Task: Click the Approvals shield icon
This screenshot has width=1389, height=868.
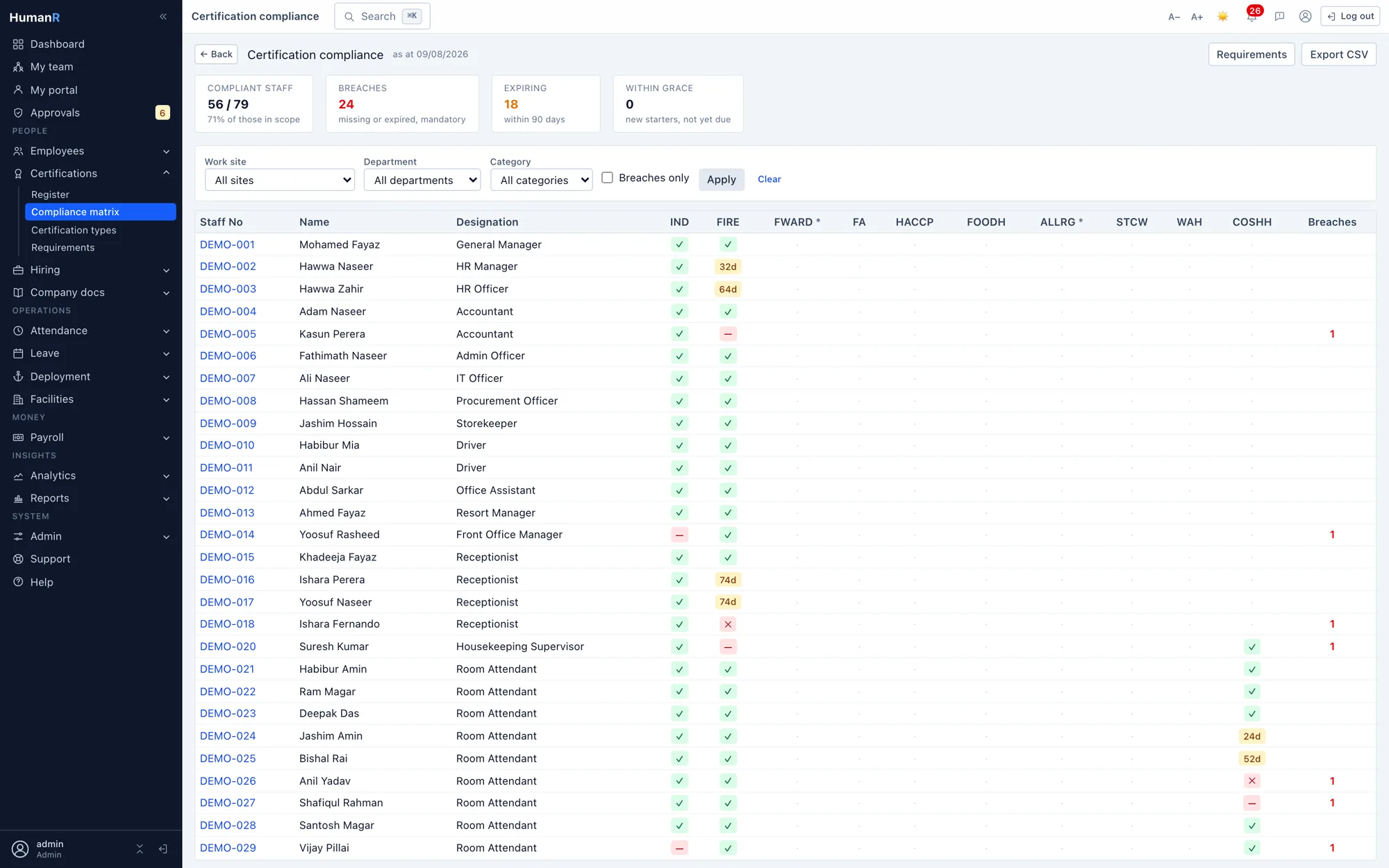Action: [18, 112]
